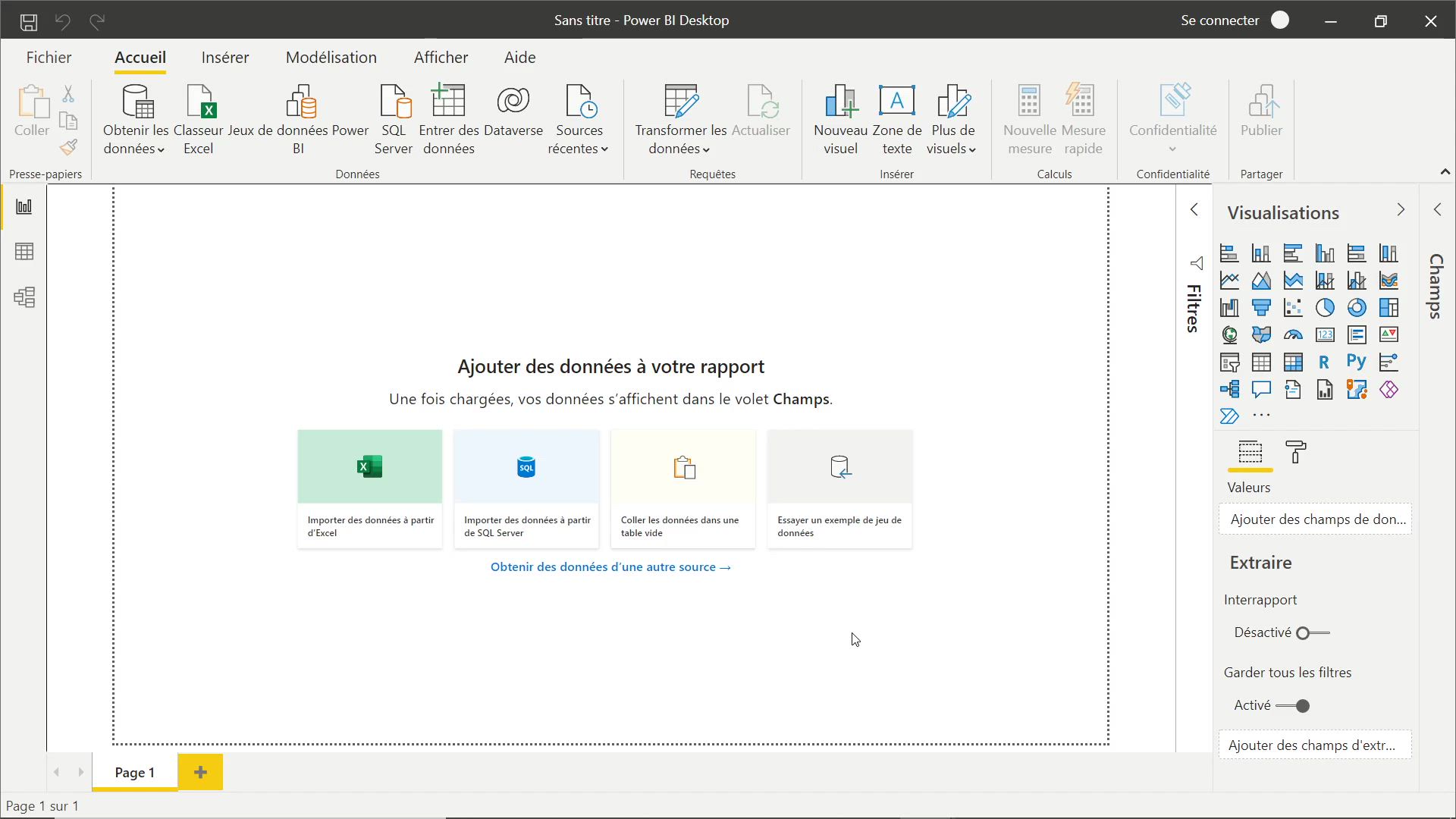Click Entrer des données
Viewport: 1456px width, 819px height.
[449, 120]
